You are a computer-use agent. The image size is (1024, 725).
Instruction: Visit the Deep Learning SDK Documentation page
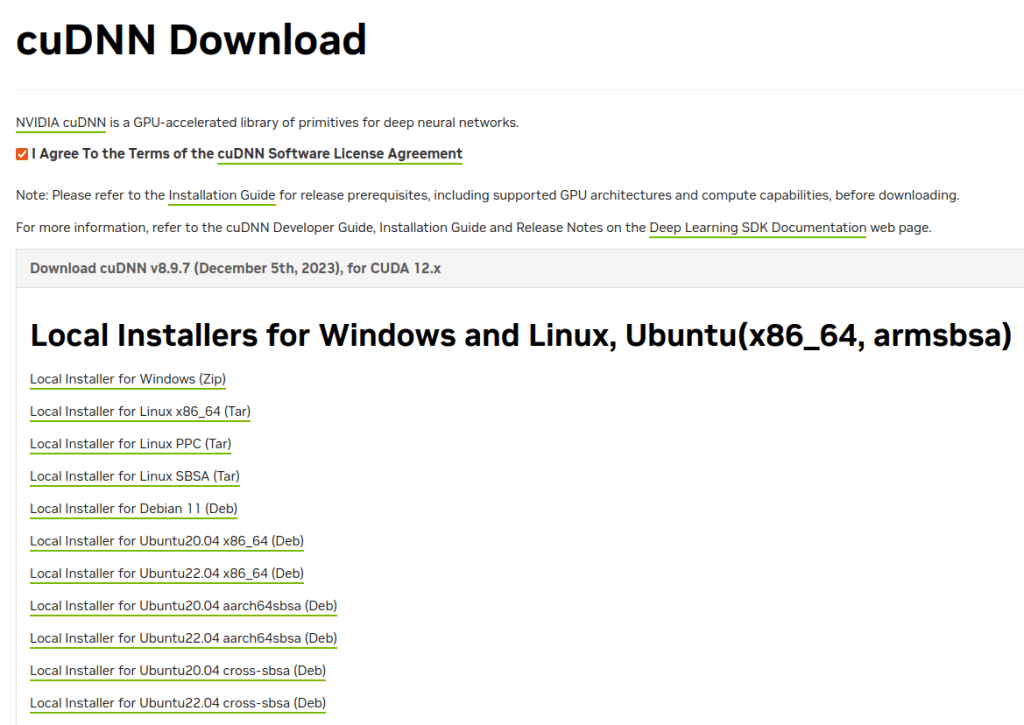(757, 227)
